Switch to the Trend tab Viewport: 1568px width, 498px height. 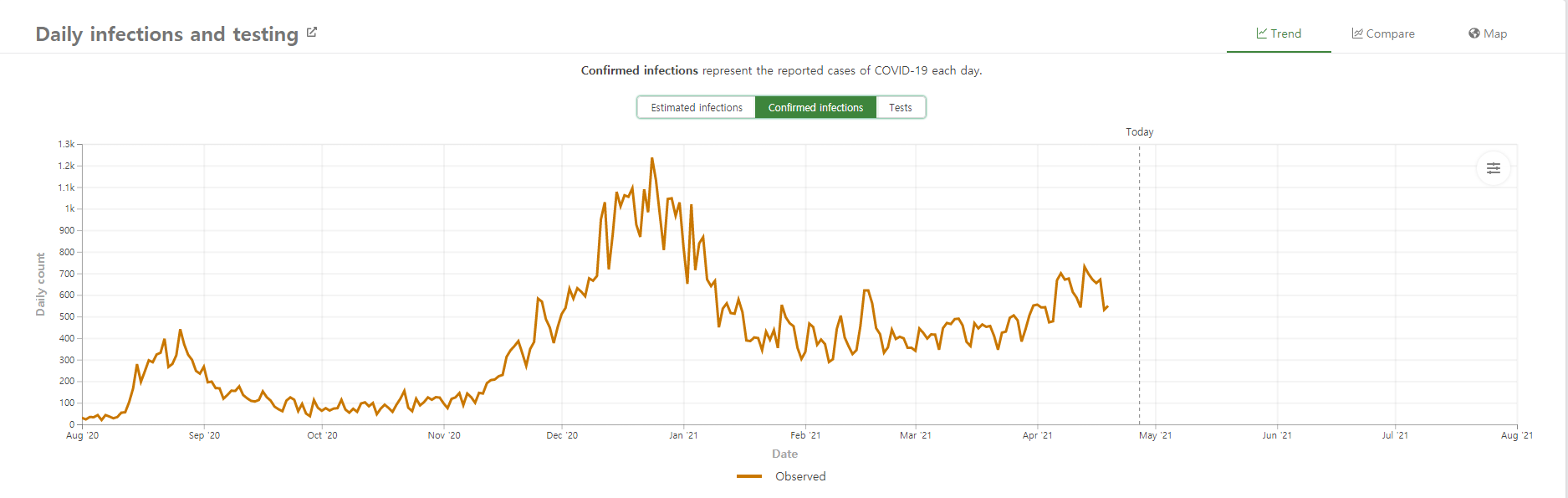point(1279,33)
